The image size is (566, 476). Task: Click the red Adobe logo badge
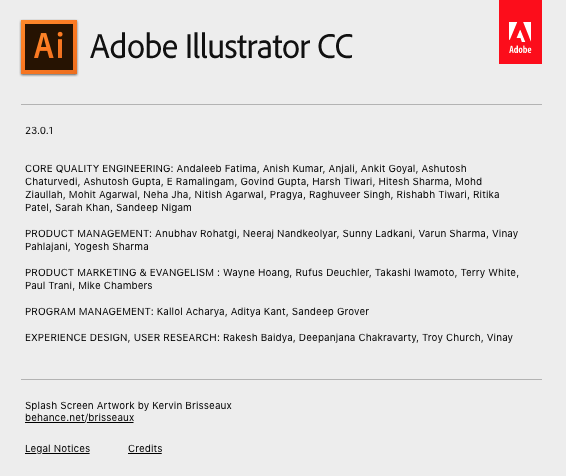[520, 32]
